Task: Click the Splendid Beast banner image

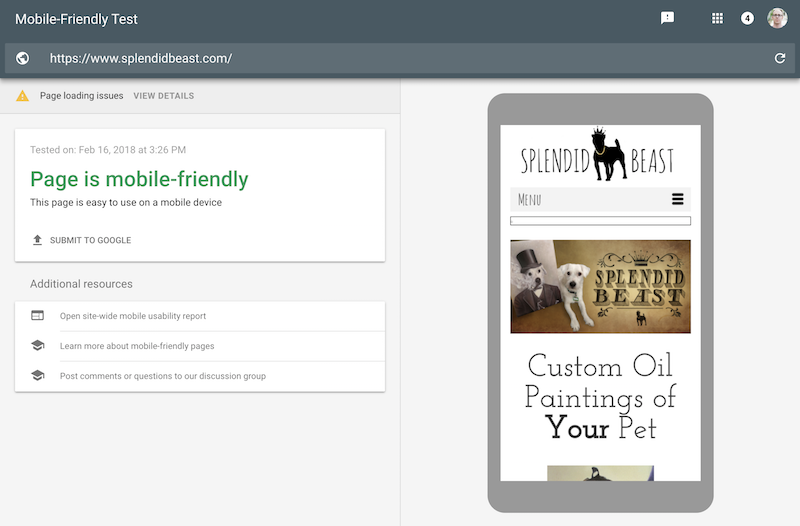Action: 601,287
